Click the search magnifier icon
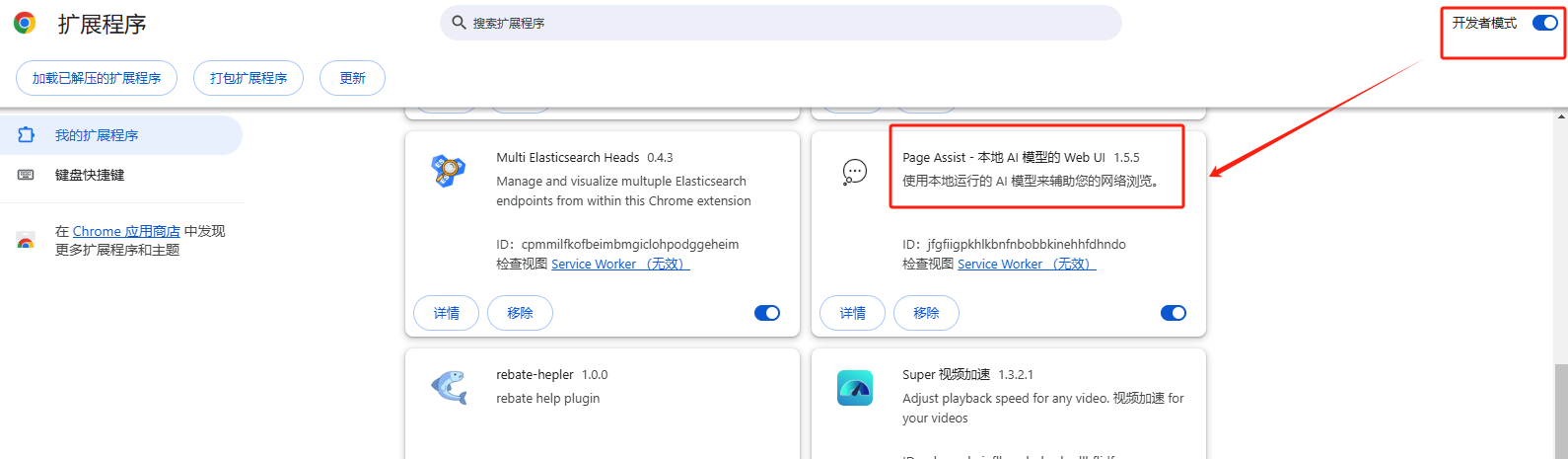Image resolution: width=1568 pixels, height=459 pixels. point(459,23)
